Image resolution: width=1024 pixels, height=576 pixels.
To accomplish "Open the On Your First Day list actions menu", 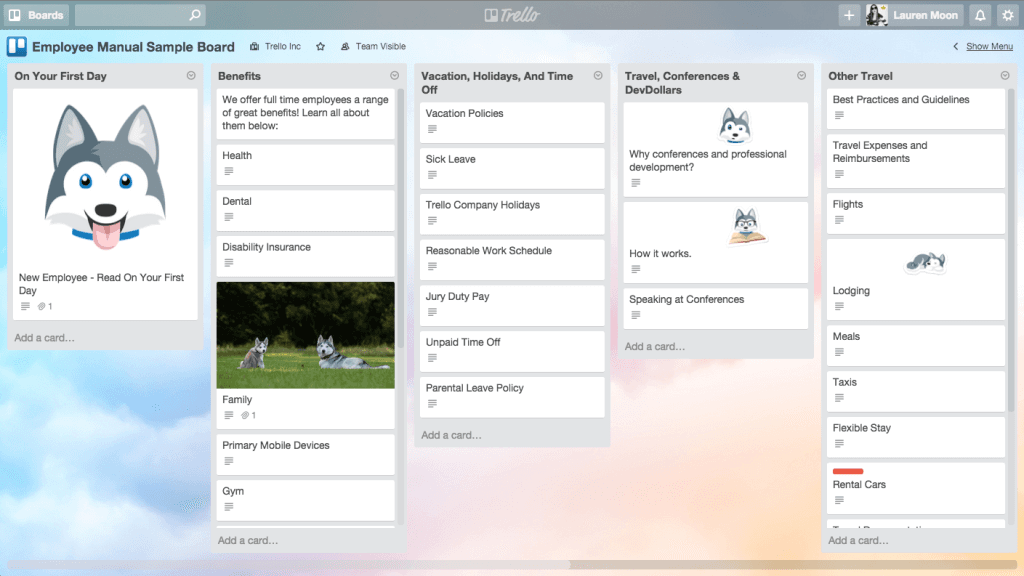I will pyautogui.click(x=189, y=75).
